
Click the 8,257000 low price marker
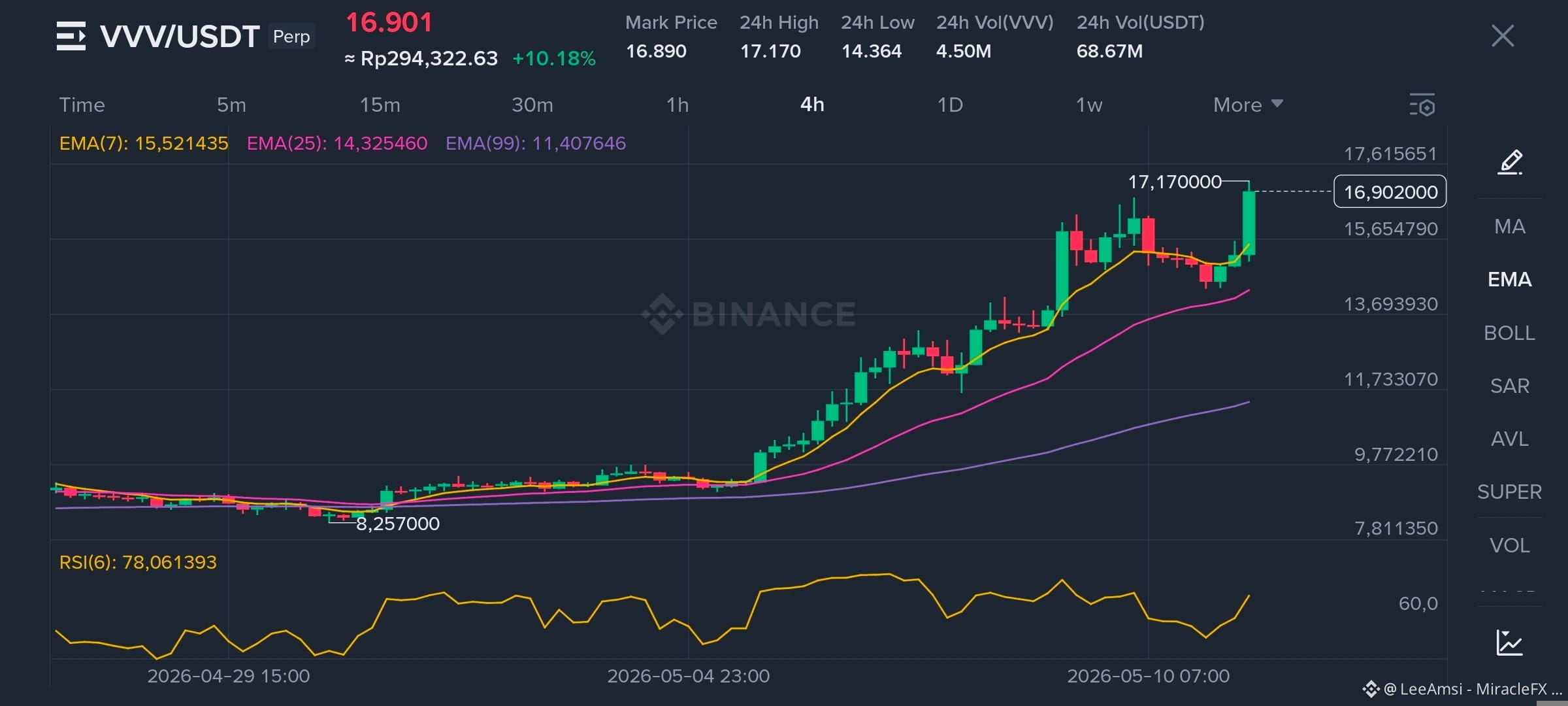pyautogui.click(x=397, y=524)
